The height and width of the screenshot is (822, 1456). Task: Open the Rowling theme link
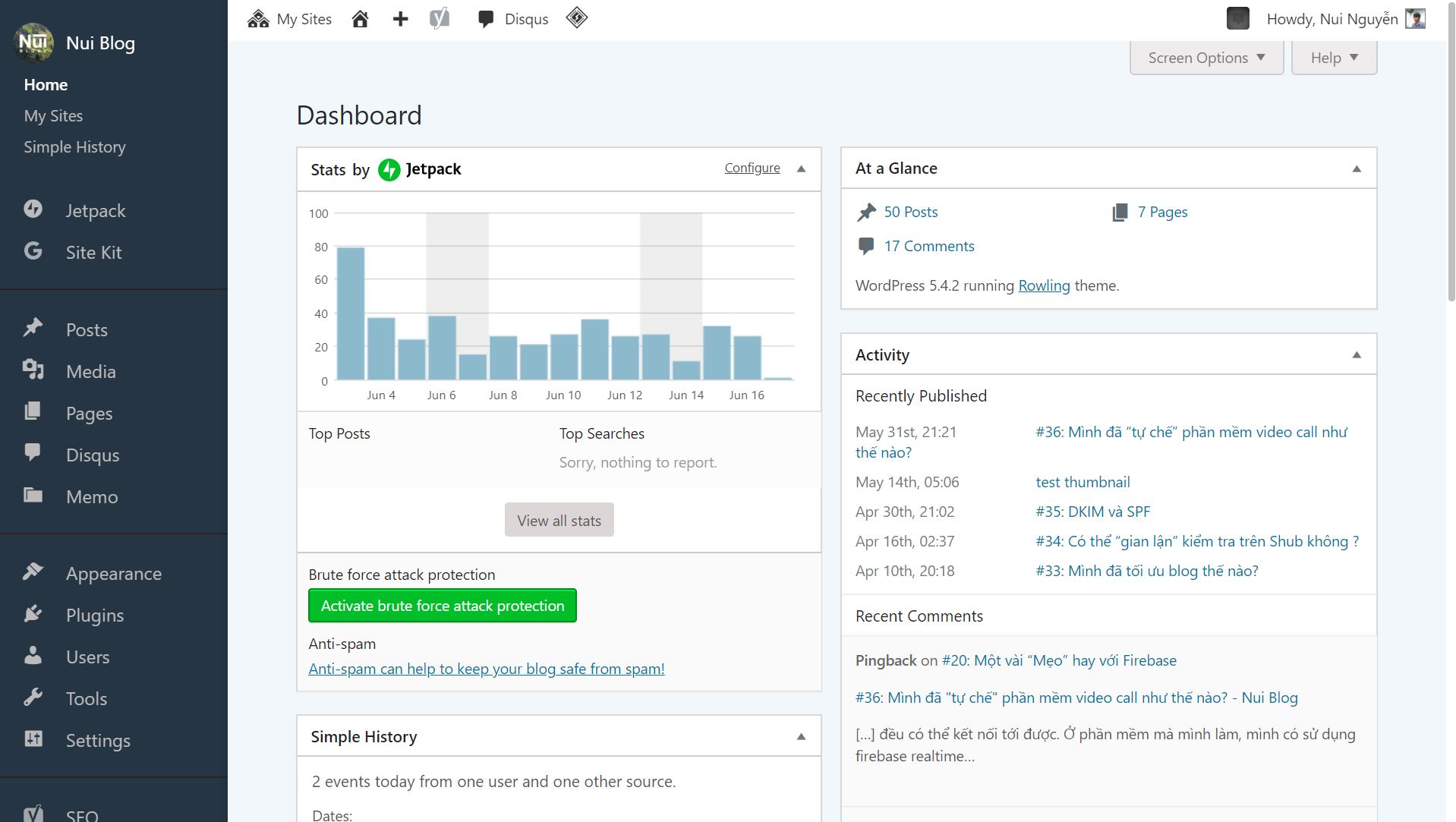pos(1044,285)
